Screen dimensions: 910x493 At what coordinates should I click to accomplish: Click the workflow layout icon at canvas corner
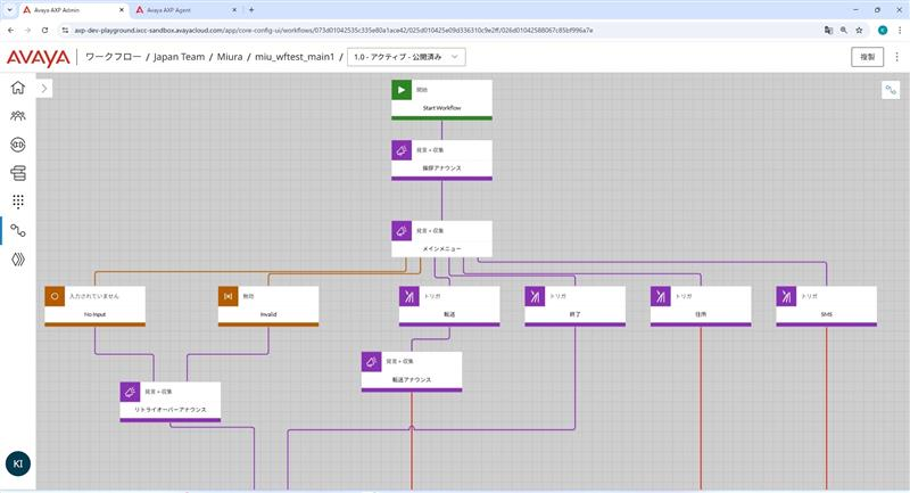pyautogui.click(x=890, y=89)
